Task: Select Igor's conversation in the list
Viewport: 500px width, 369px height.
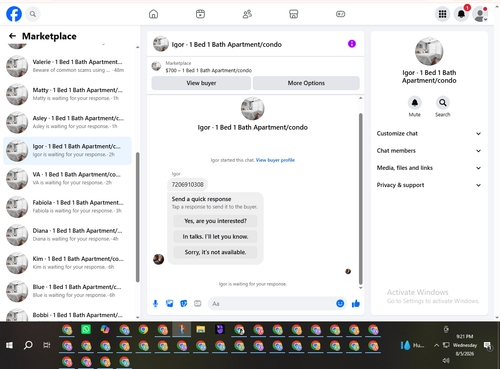Action: 67,150
